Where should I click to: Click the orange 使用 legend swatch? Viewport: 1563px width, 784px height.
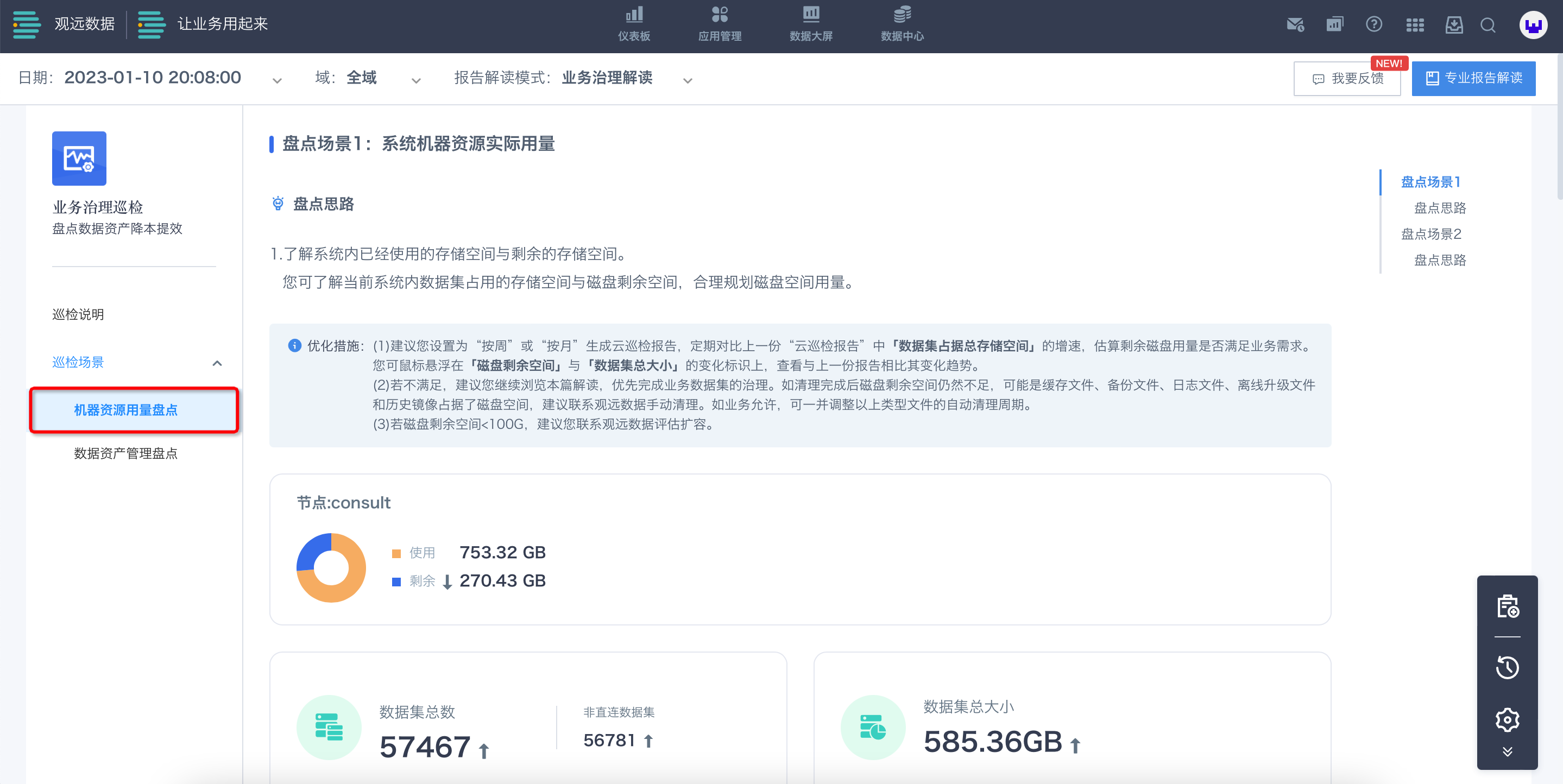(x=396, y=553)
